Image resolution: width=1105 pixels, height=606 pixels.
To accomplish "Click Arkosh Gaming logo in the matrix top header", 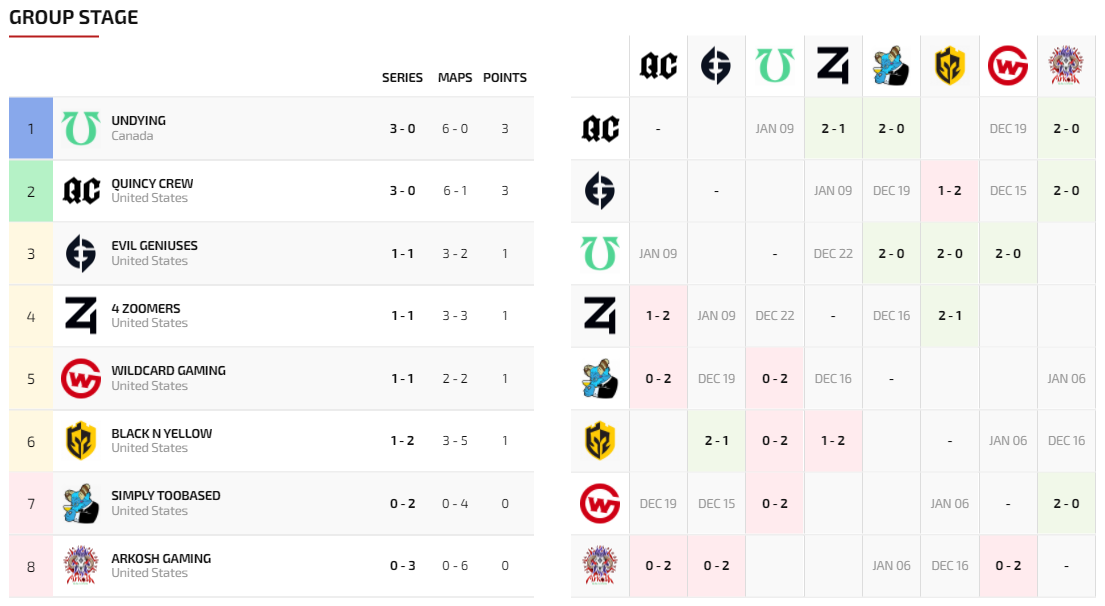I will tap(1066, 66).
